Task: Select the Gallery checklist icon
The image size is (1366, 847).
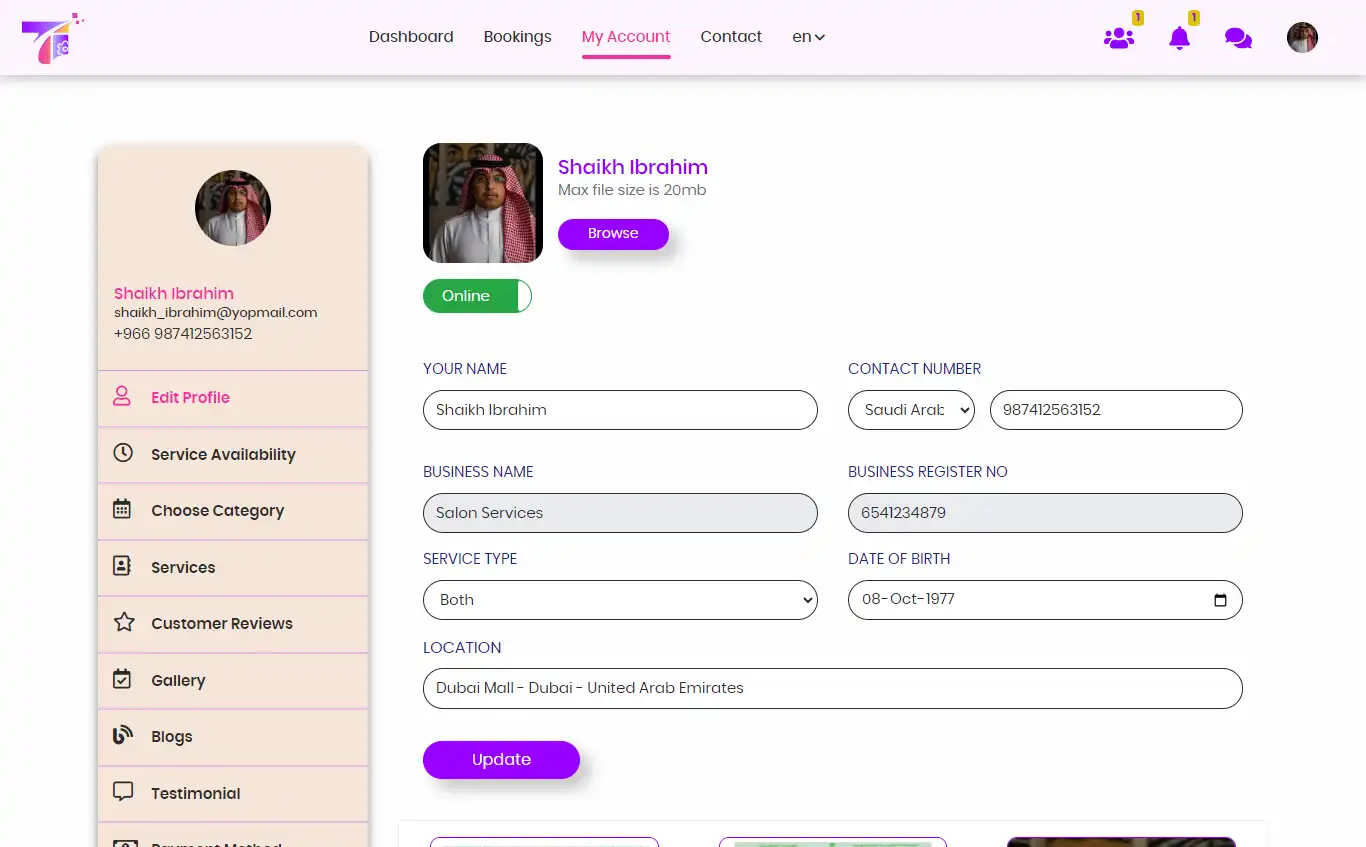Action: pyautogui.click(x=122, y=680)
